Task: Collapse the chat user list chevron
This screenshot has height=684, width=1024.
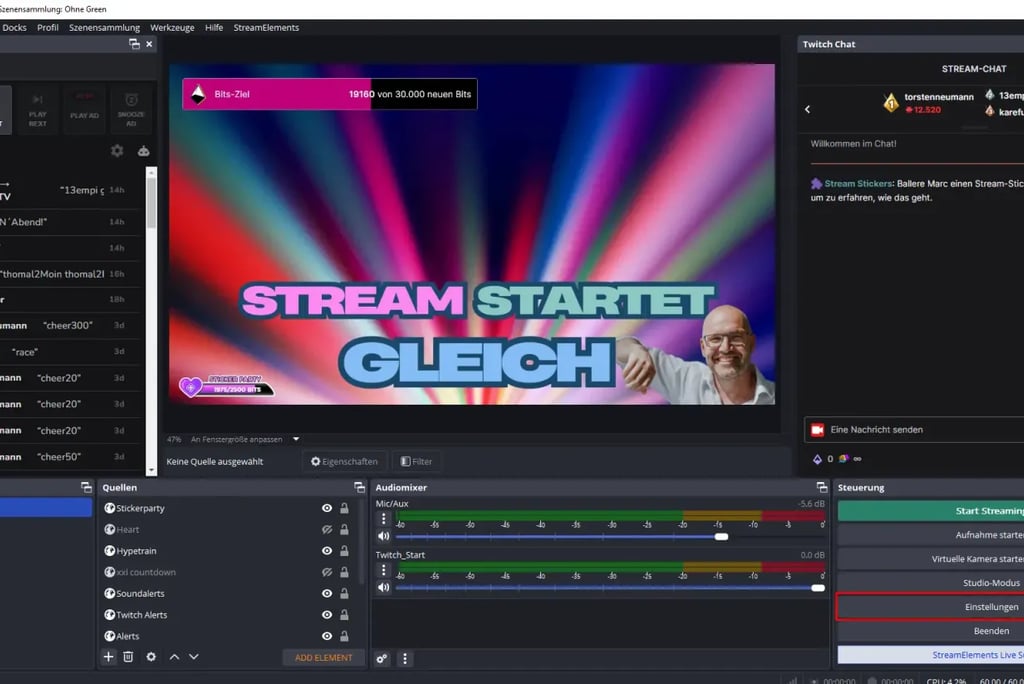Action: pyautogui.click(x=807, y=109)
